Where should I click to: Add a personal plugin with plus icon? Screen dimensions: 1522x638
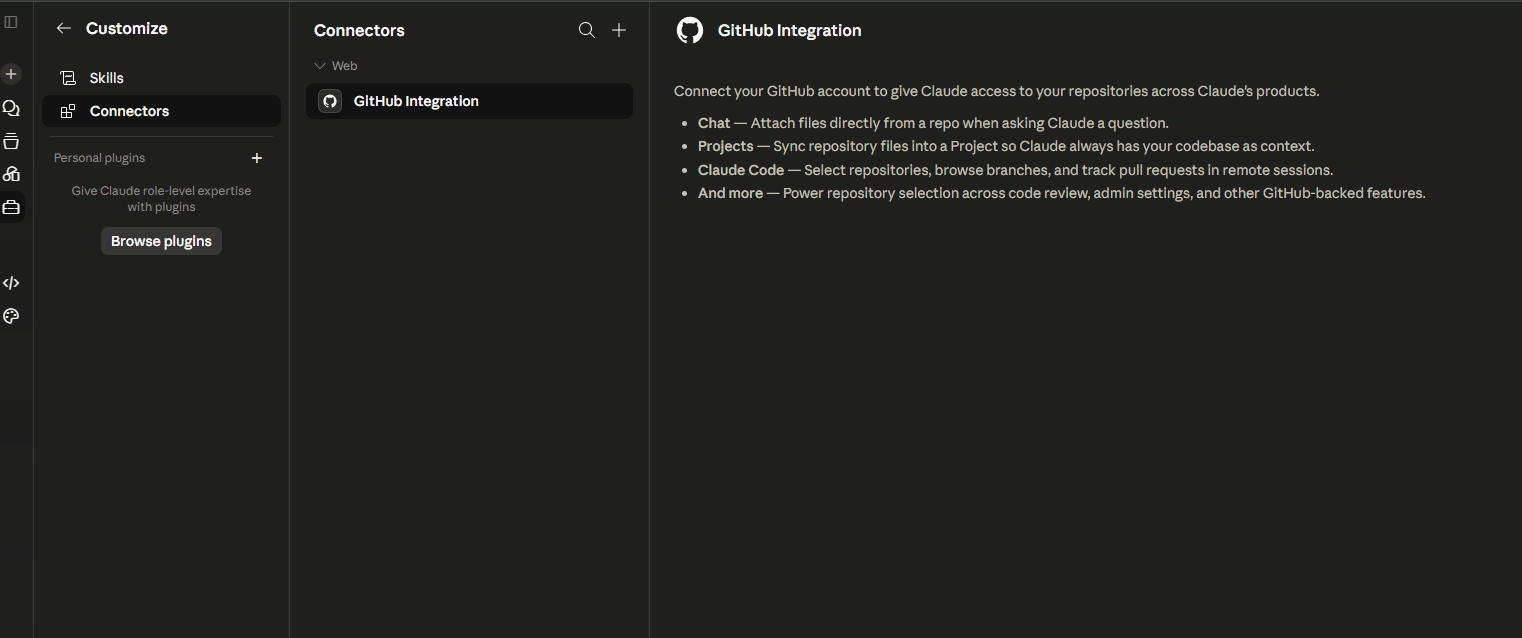point(257,158)
